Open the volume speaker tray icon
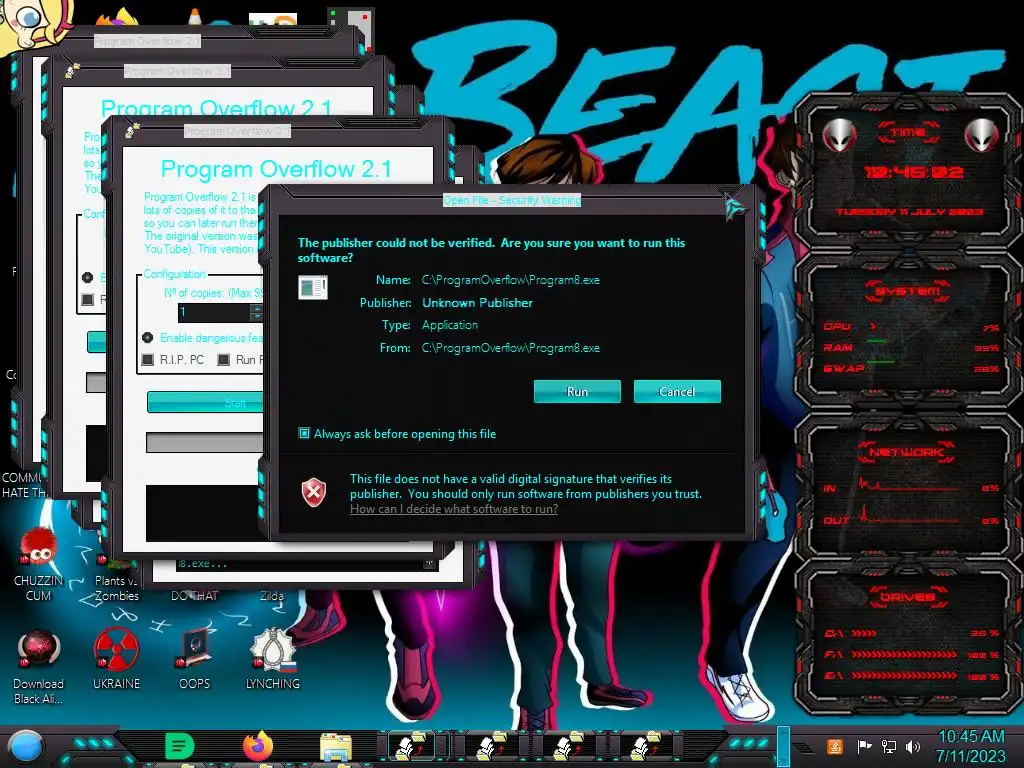This screenshot has height=768, width=1024. pyautogui.click(x=913, y=746)
